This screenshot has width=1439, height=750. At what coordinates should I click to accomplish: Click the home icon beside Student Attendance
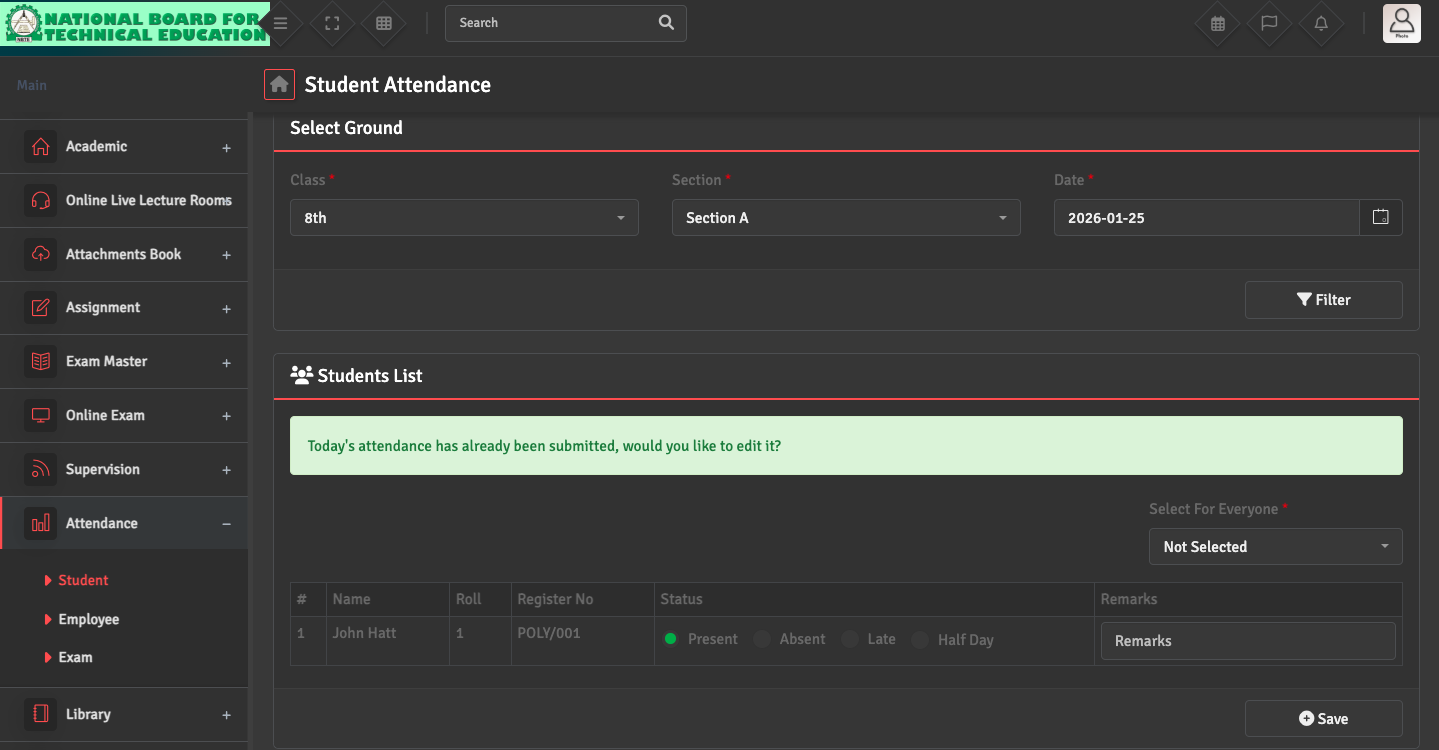point(279,85)
